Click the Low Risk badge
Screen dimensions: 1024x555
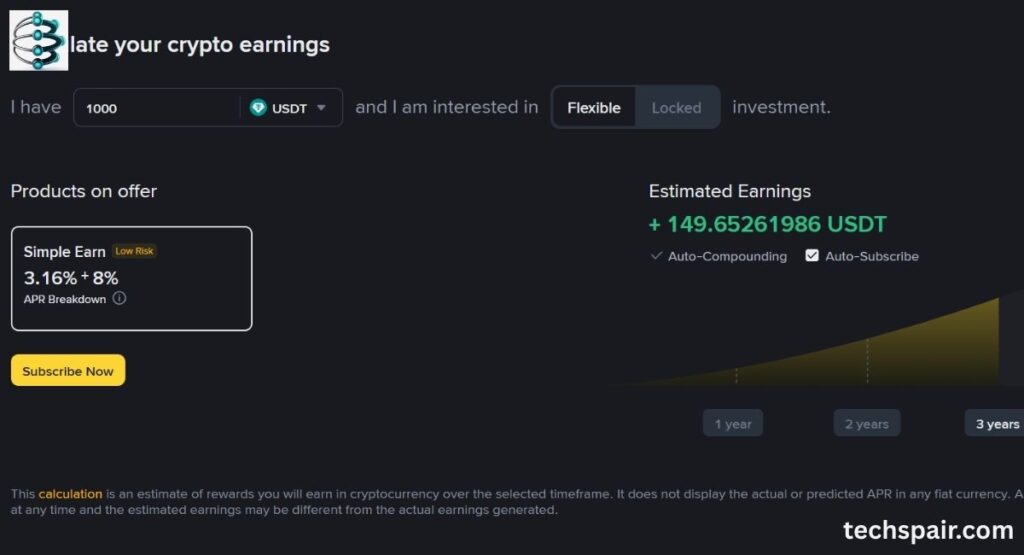tap(134, 251)
